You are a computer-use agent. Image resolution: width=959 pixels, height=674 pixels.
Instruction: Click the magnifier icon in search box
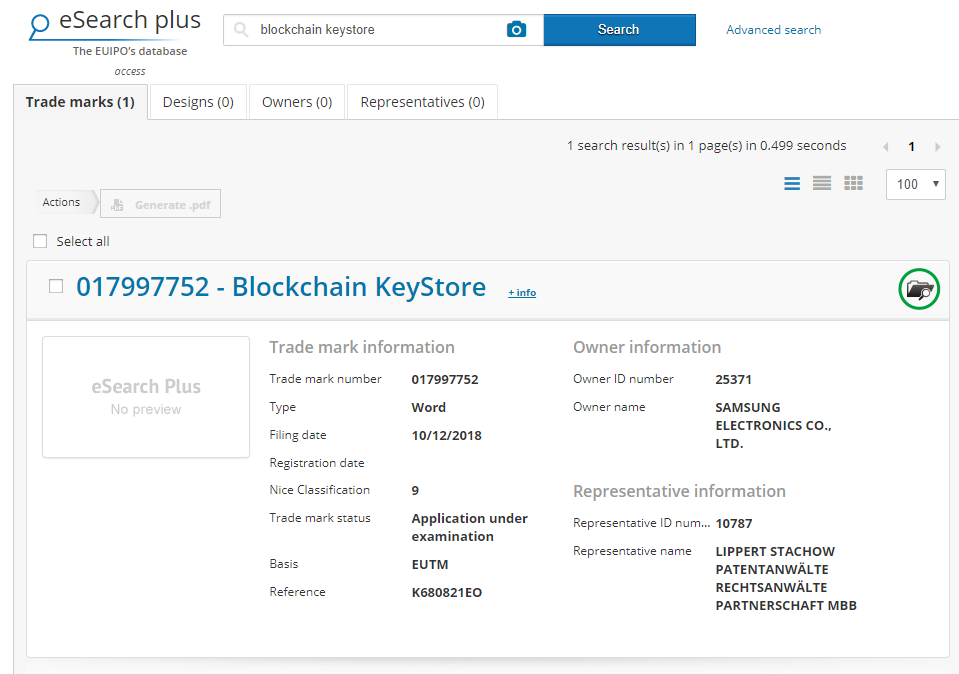(x=241, y=29)
